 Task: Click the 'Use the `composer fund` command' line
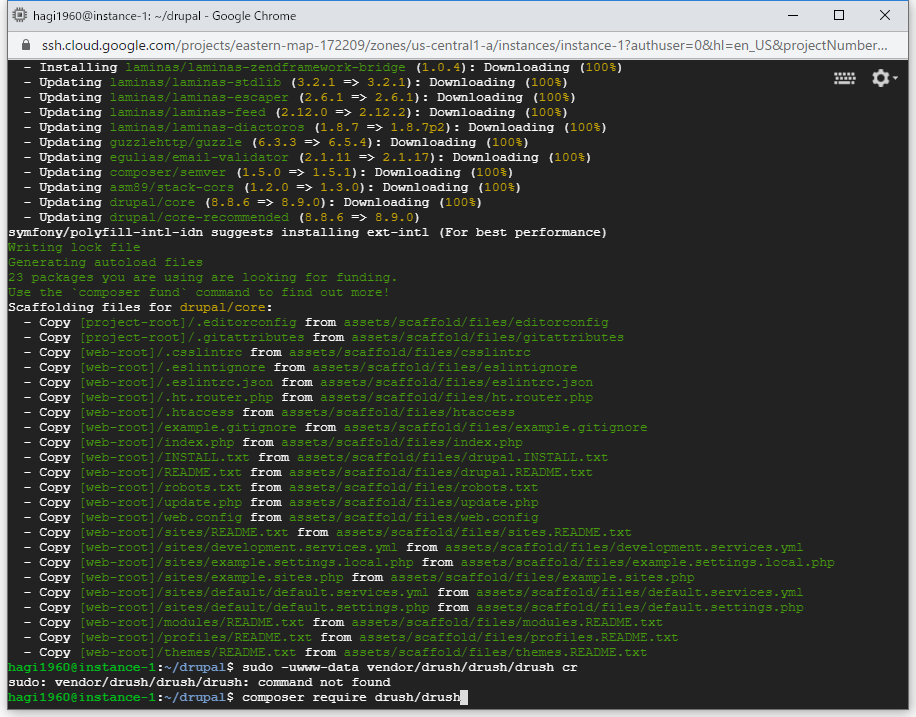tap(199, 292)
